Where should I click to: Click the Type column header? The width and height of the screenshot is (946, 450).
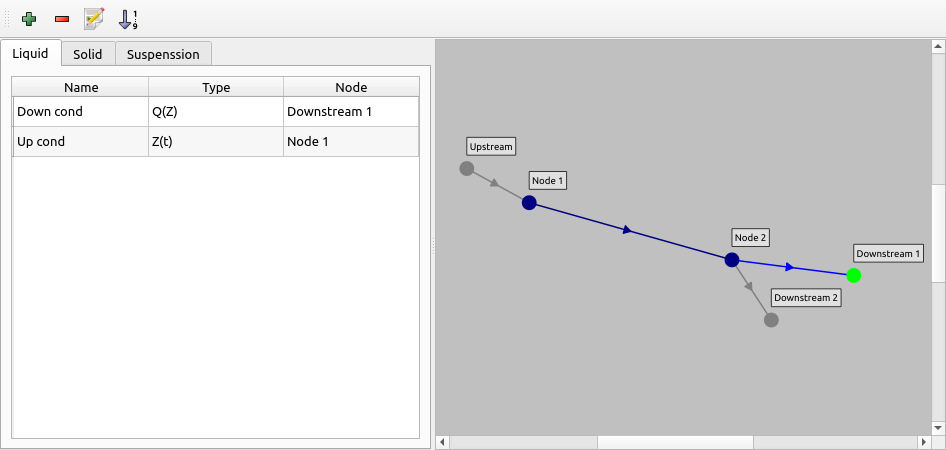pos(216,87)
